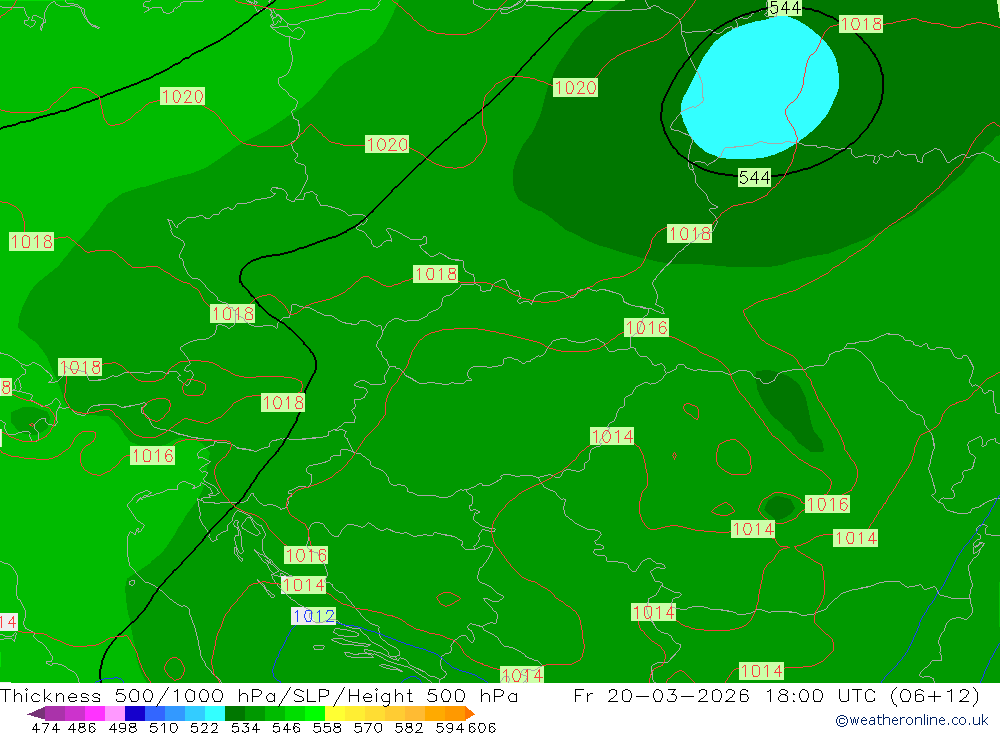Click the weatheronline.co.uk copyright link
This screenshot has width=1000, height=733.
[x=911, y=720]
